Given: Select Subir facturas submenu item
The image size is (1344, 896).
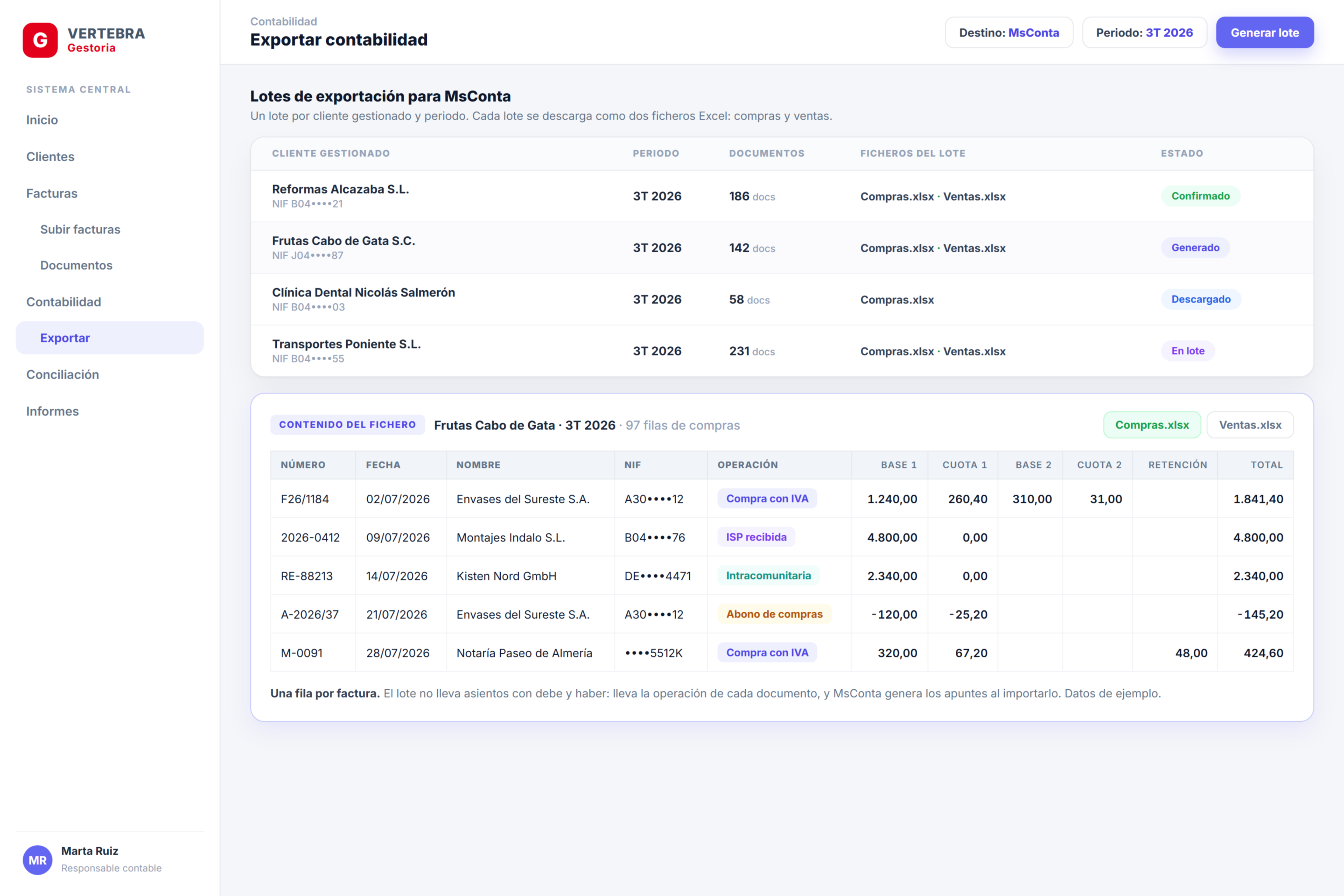Looking at the screenshot, I should (x=80, y=229).
